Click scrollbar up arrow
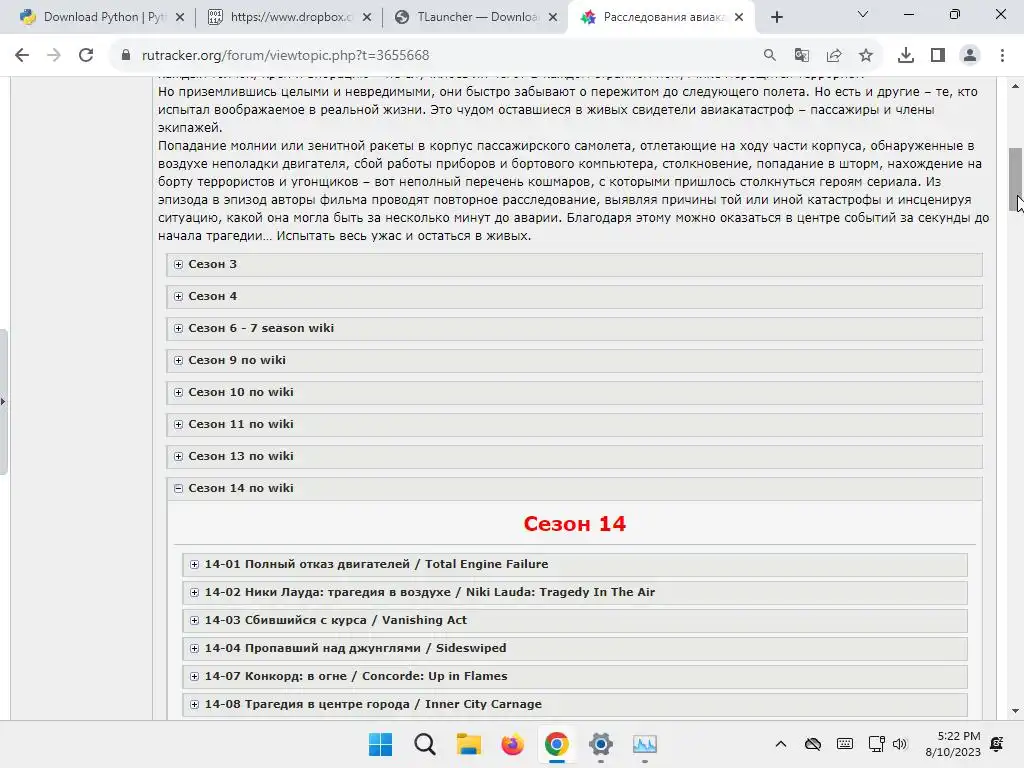The height and width of the screenshot is (768, 1024). [1016, 86]
